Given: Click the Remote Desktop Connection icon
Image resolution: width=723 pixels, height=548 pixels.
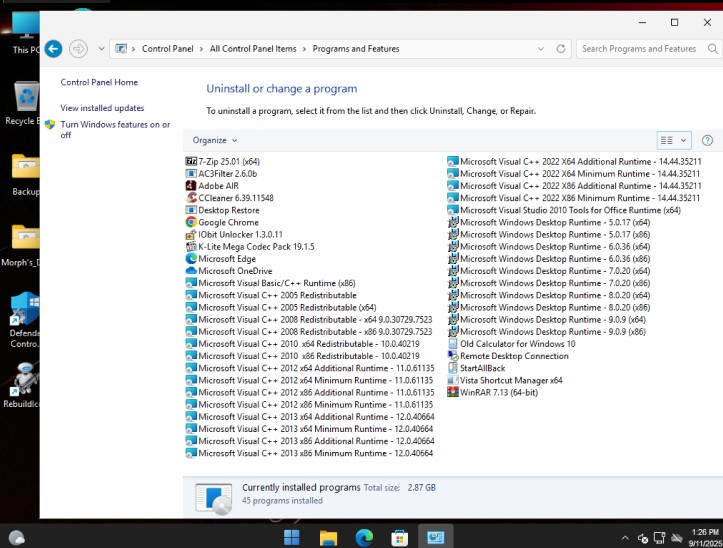Looking at the screenshot, I should pyautogui.click(x=453, y=356).
